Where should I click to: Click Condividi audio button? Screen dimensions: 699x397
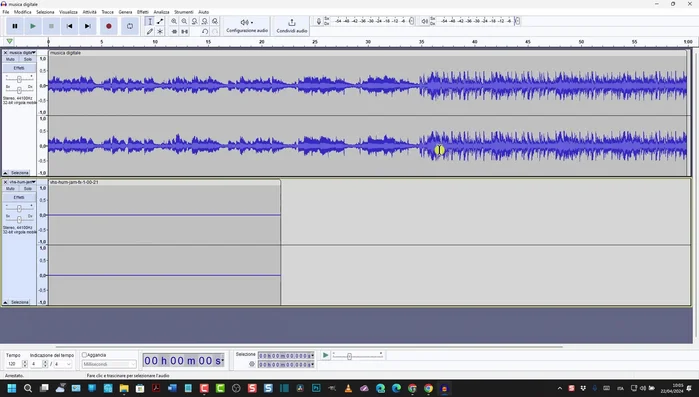tap(292, 26)
